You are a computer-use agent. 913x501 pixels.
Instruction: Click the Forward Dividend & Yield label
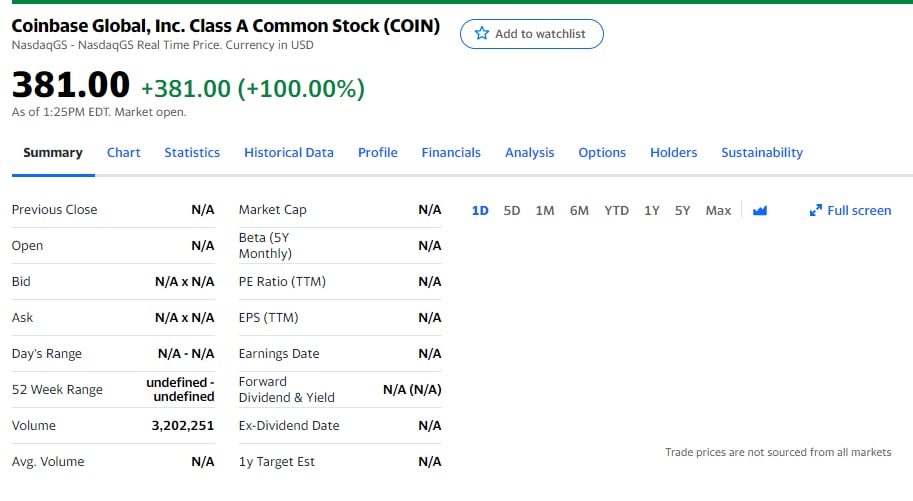pos(286,390)
